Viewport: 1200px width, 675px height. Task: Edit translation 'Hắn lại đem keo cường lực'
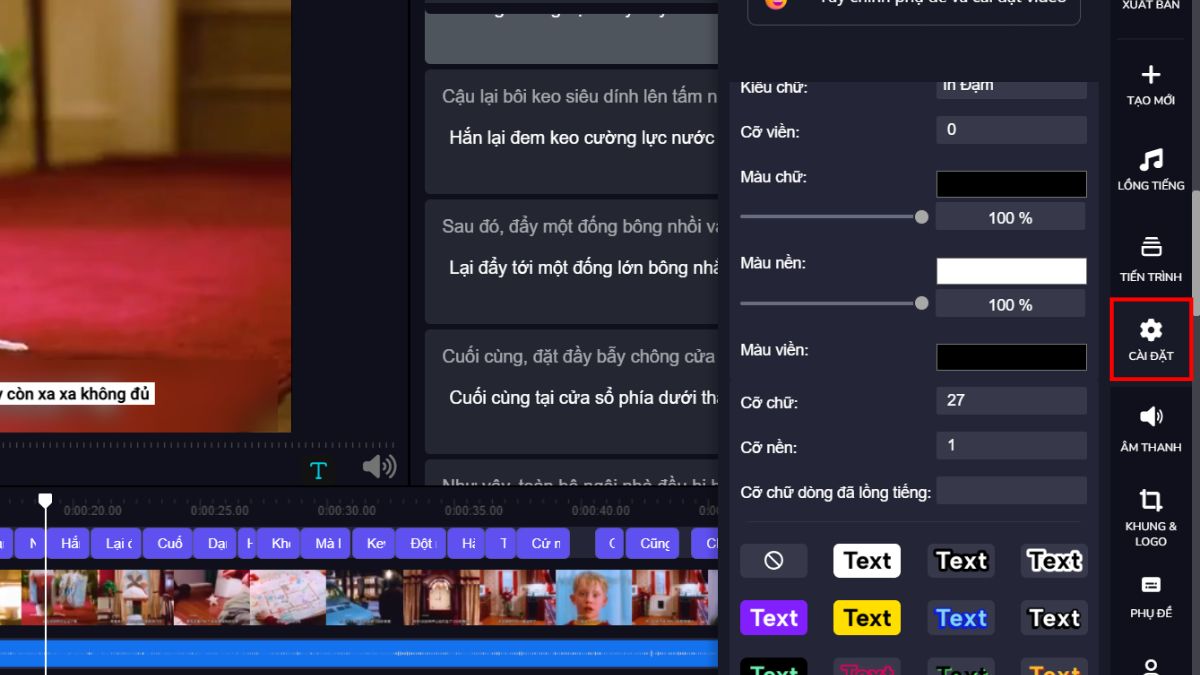click(x=583, y=137)
